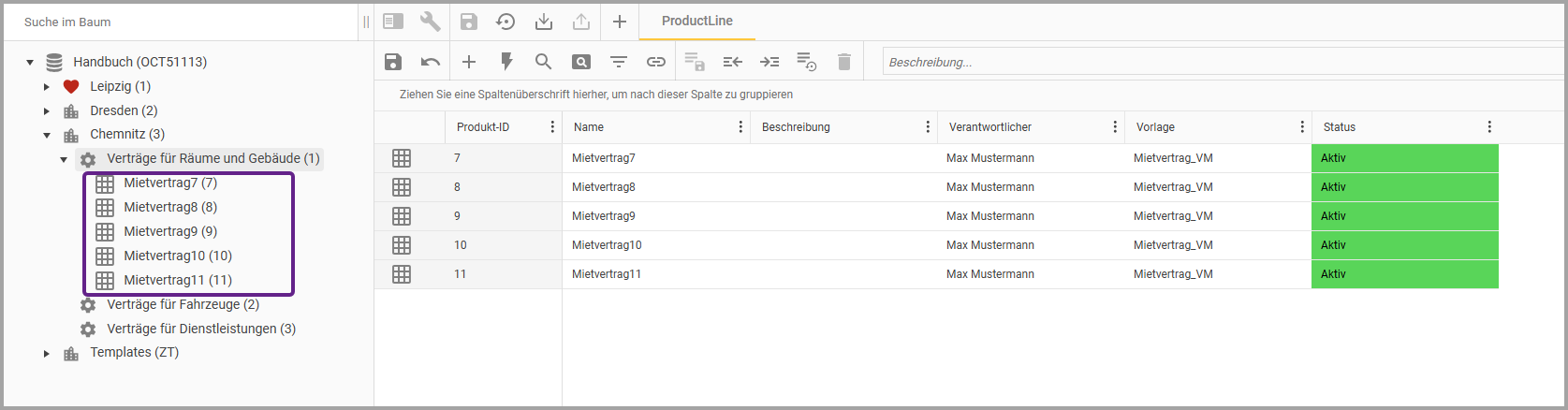Click the download arrow icon
This screenshot has width=1568, height=410.
point(544,22)
